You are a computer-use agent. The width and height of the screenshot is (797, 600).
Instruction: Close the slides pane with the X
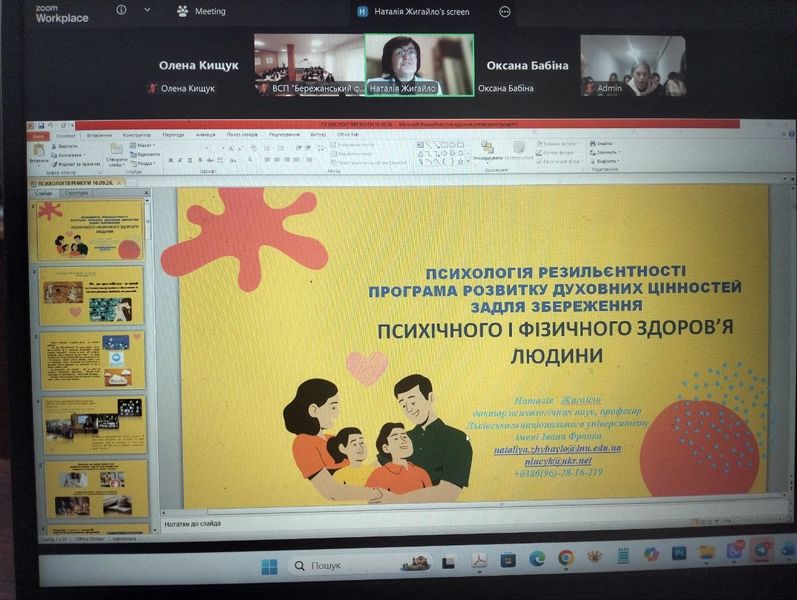pos(146,193)
